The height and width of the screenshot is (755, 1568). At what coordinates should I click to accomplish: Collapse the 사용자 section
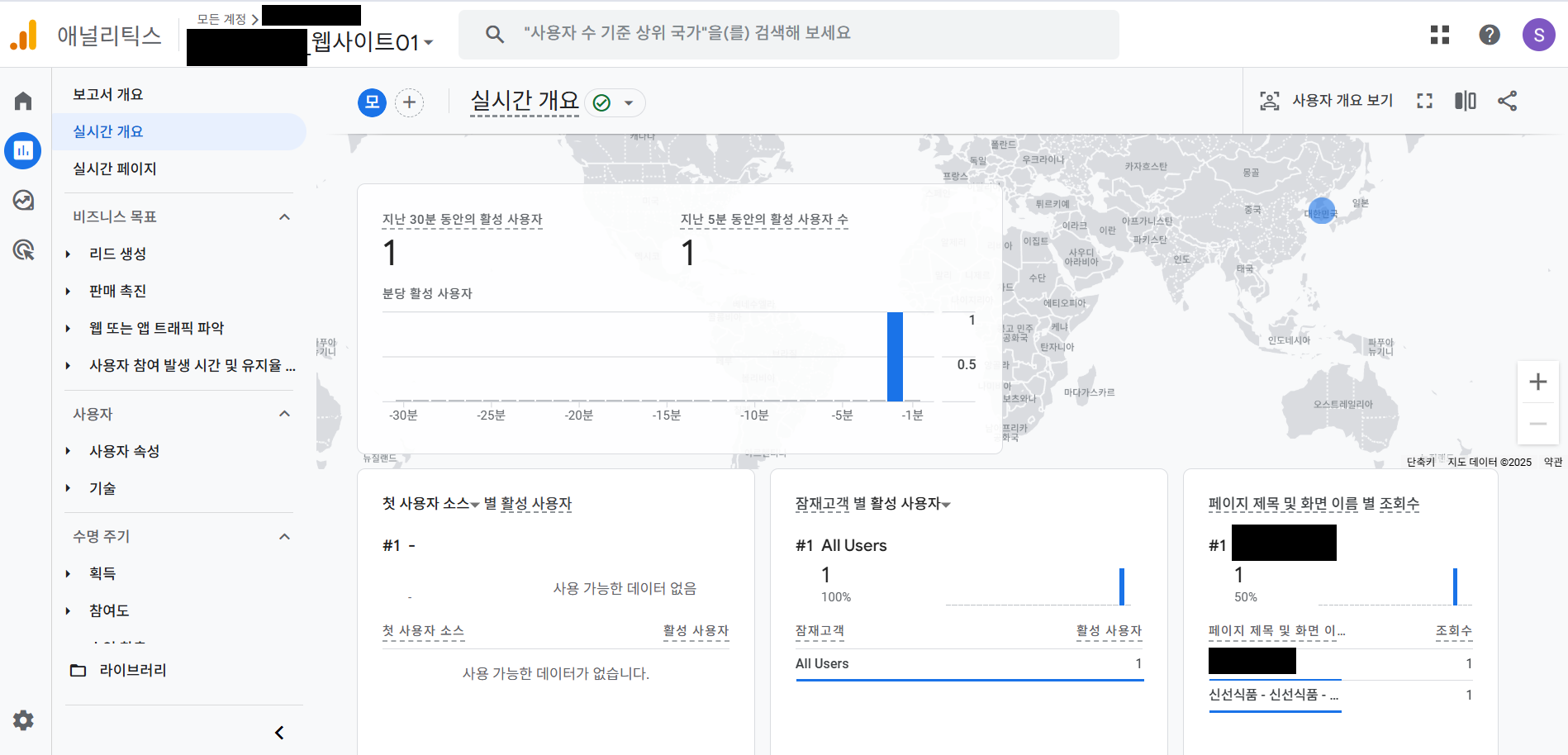click(284, 414)
